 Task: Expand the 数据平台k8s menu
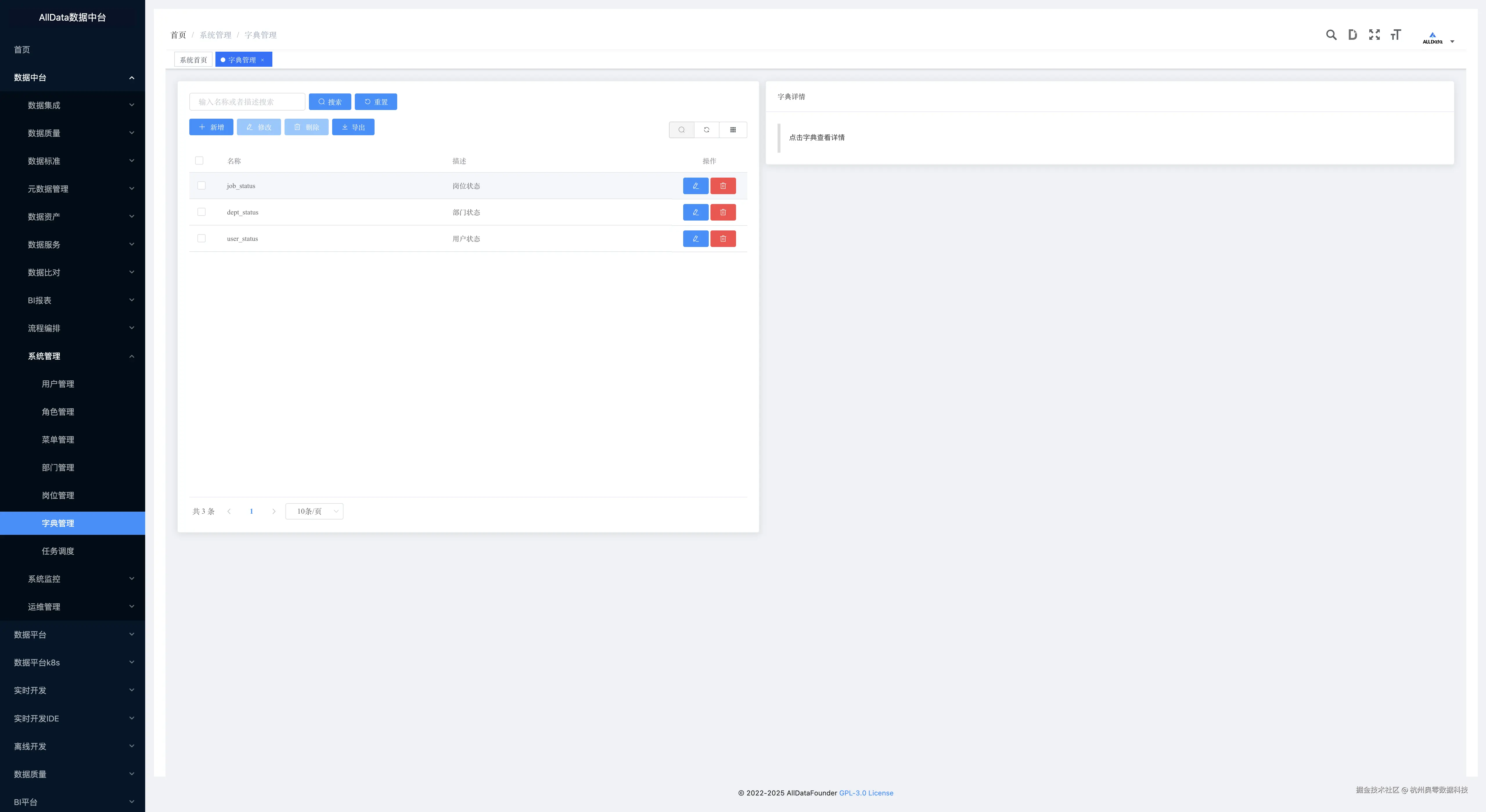pos(73,663)
